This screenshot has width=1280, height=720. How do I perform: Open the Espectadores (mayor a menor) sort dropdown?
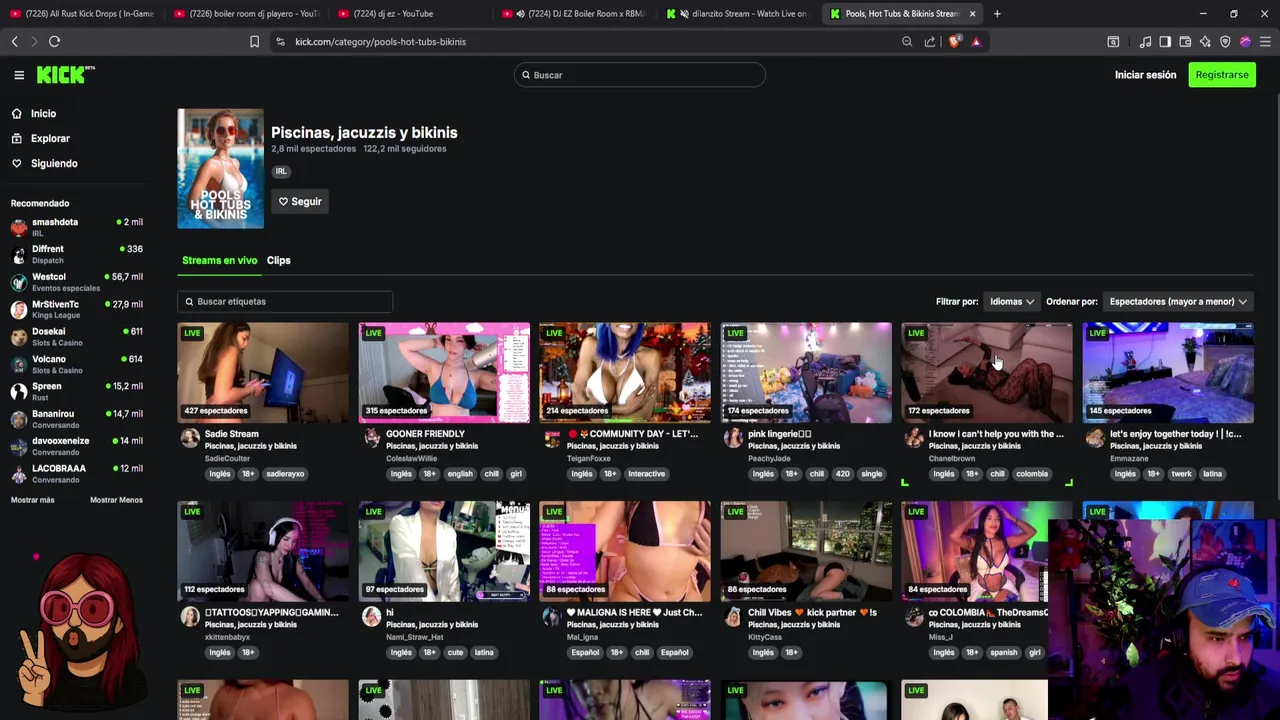click(1178, 301)
